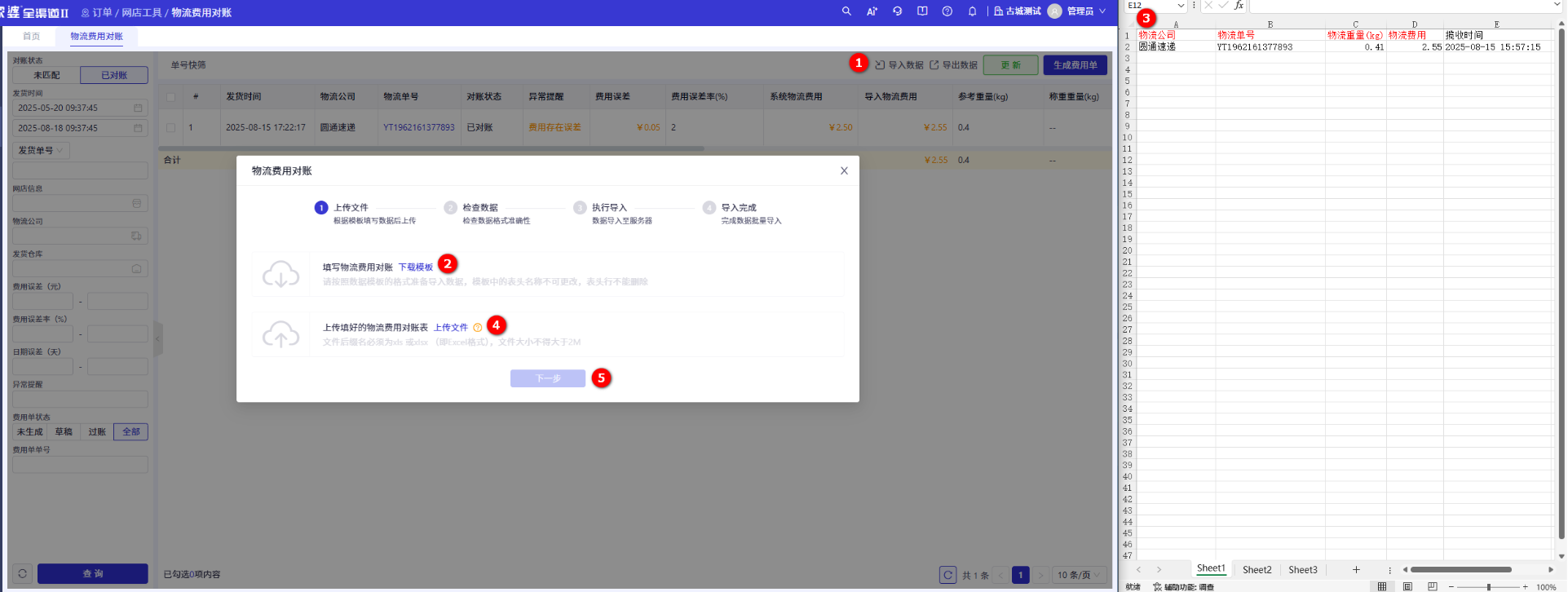Switch Excel to Page Layout view icon
Screen dimensions: 1568x592
[1407, 586]
